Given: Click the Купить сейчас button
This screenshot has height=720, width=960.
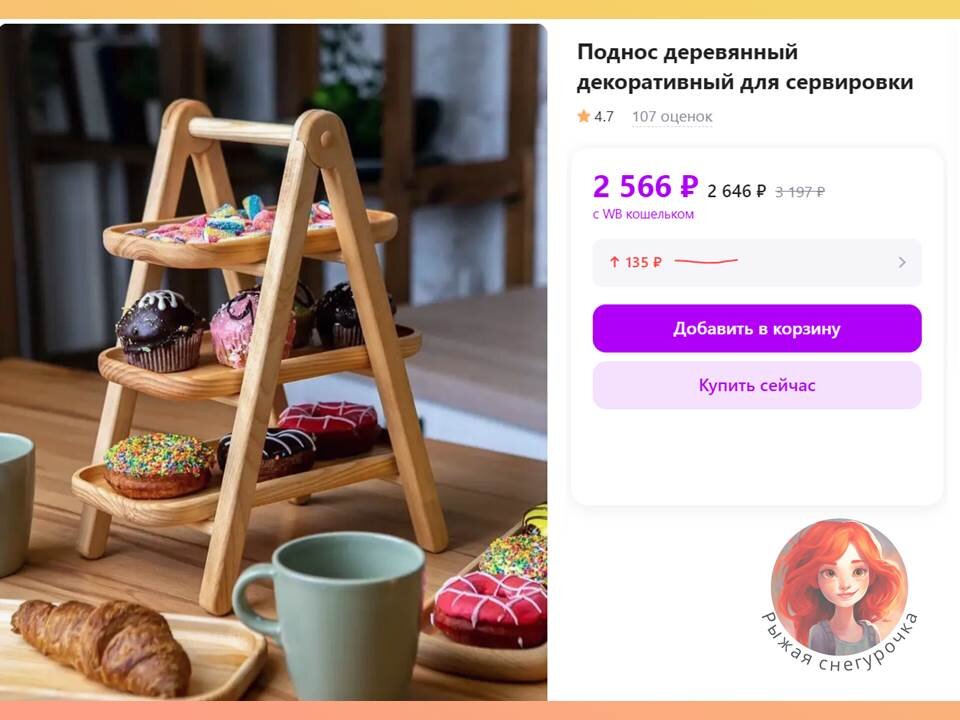Looking at the screenshot, I should click(x=757, y=385).
